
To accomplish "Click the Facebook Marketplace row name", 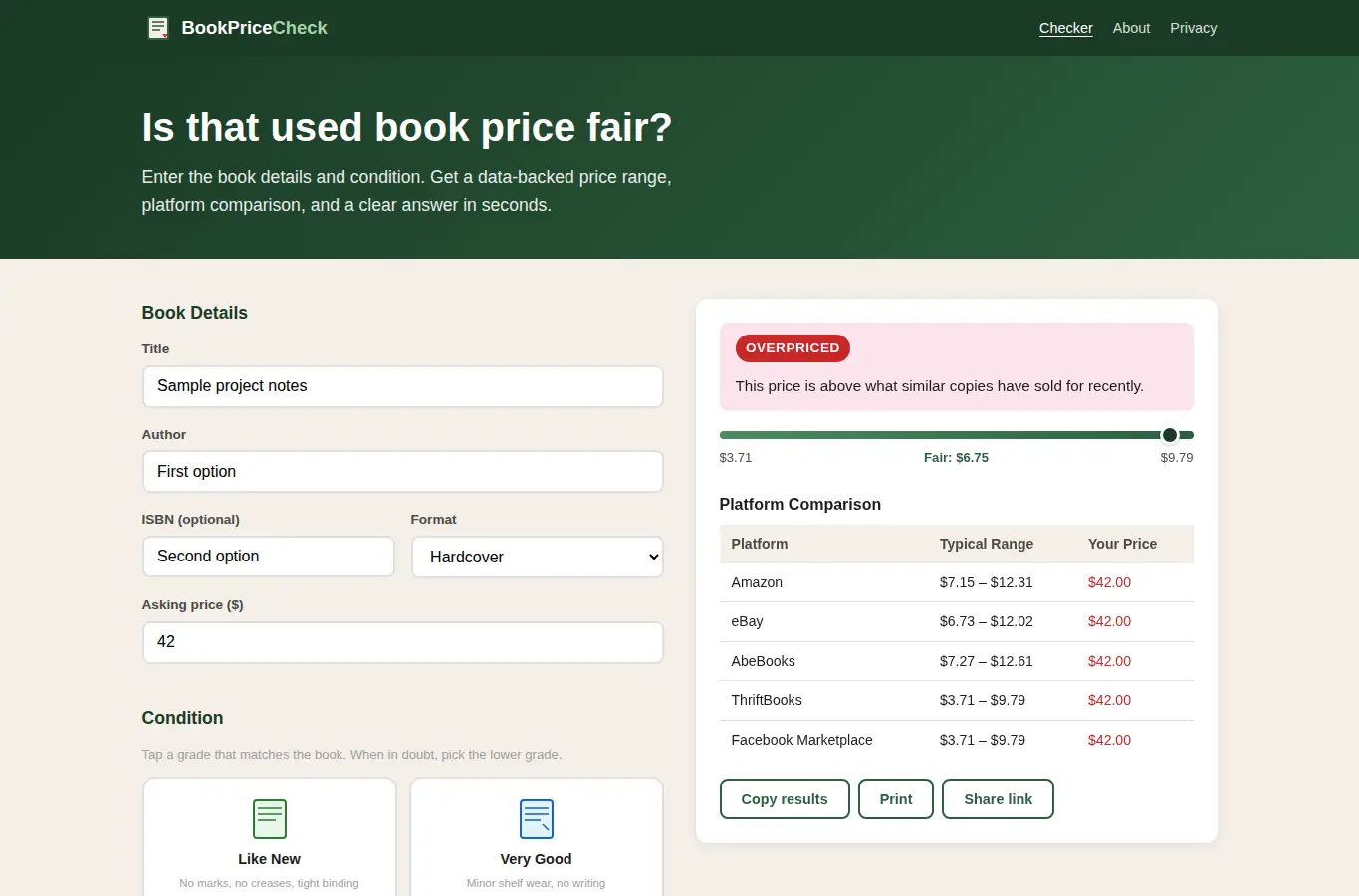I will 802,740.
